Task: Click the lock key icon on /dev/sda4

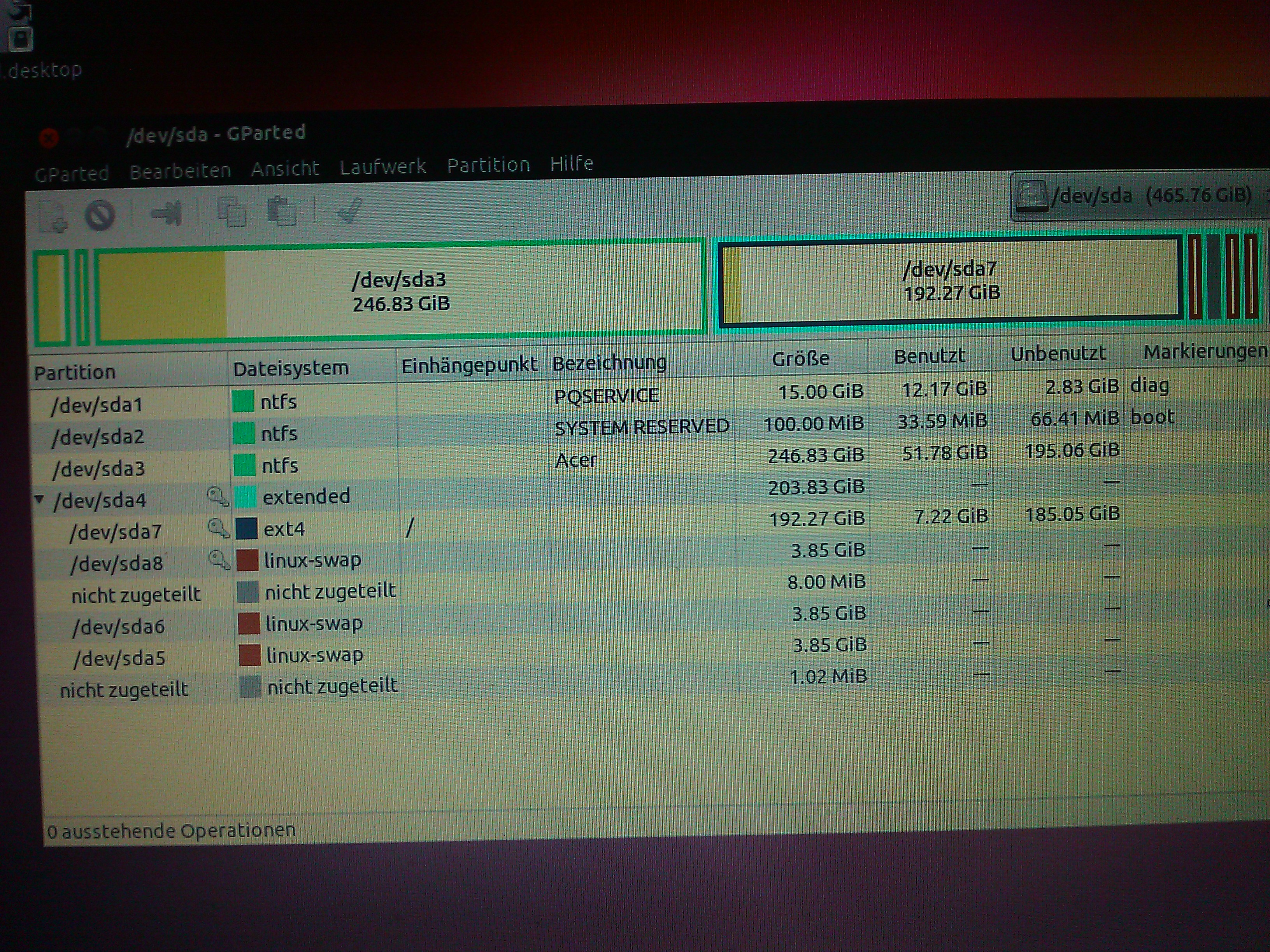Action: point(218,496)
